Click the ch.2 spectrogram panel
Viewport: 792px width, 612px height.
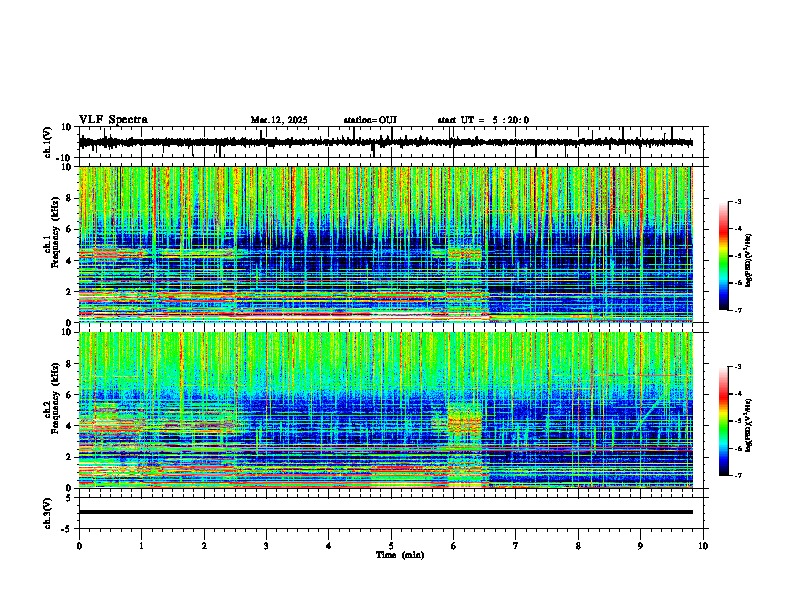point(385,410)
